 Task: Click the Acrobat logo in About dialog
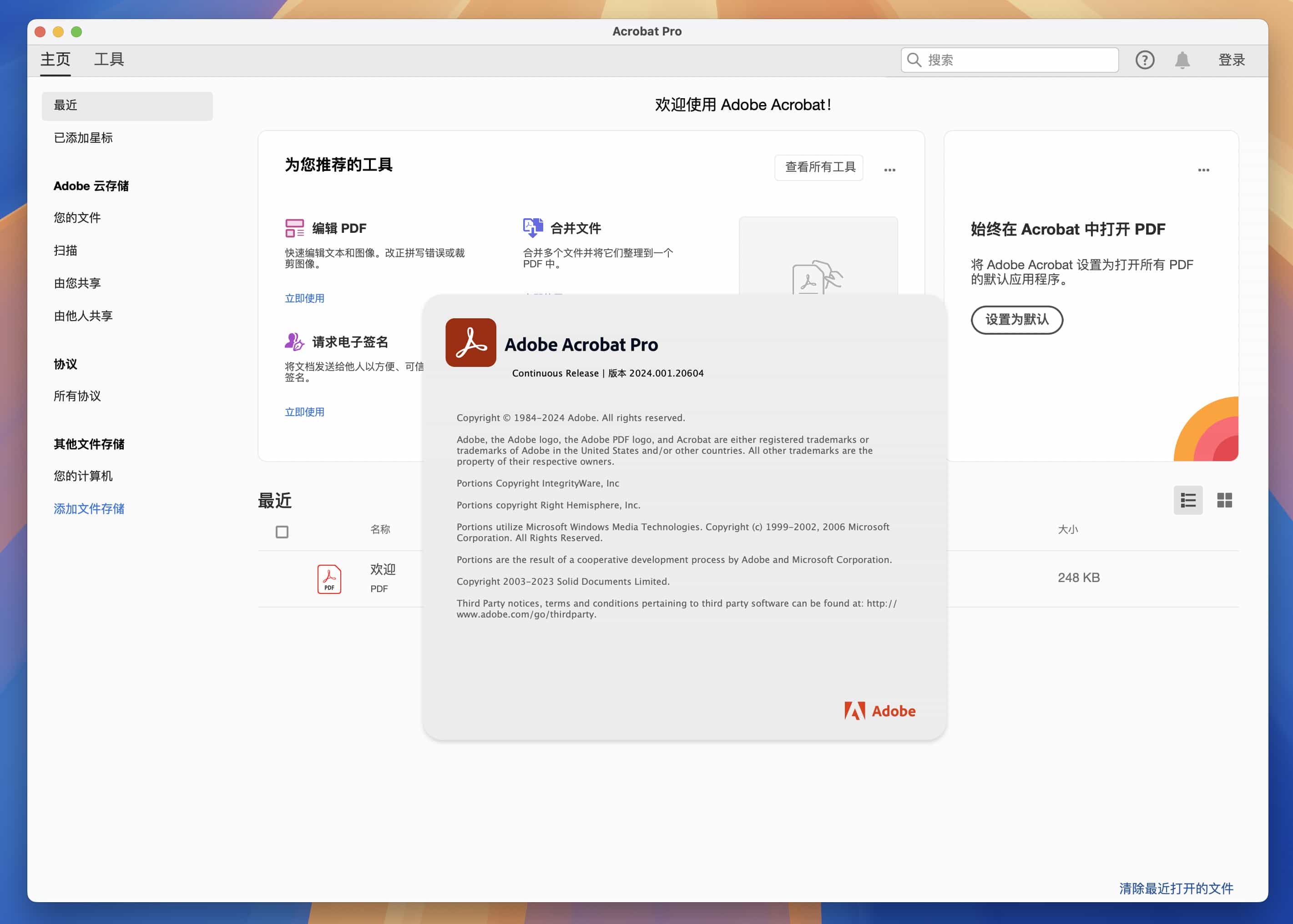coord(470,342)
